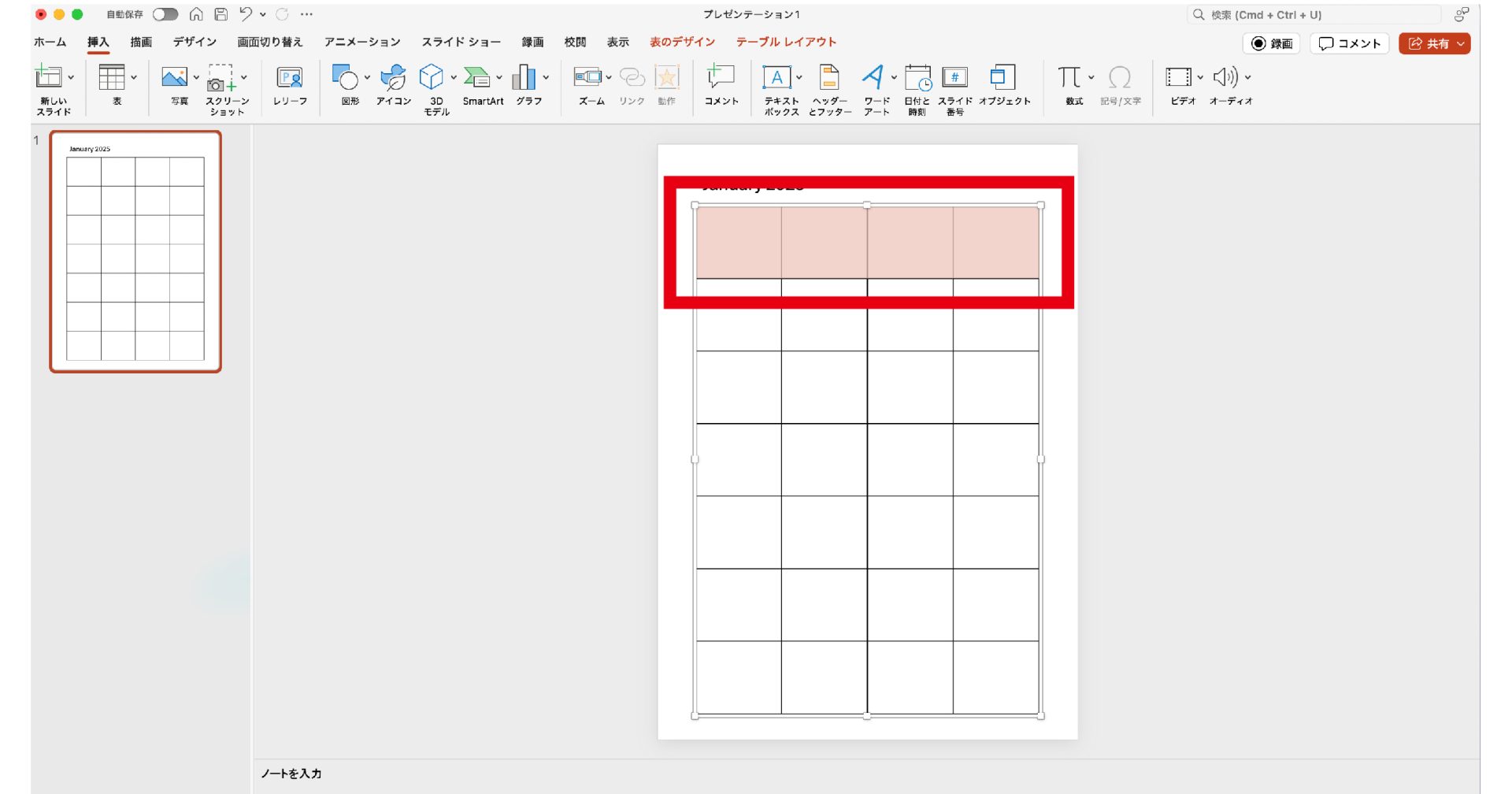Toggle the 自動保存 autosave switch
Viewport: 1512px width, 794px height.
point(165,14)
